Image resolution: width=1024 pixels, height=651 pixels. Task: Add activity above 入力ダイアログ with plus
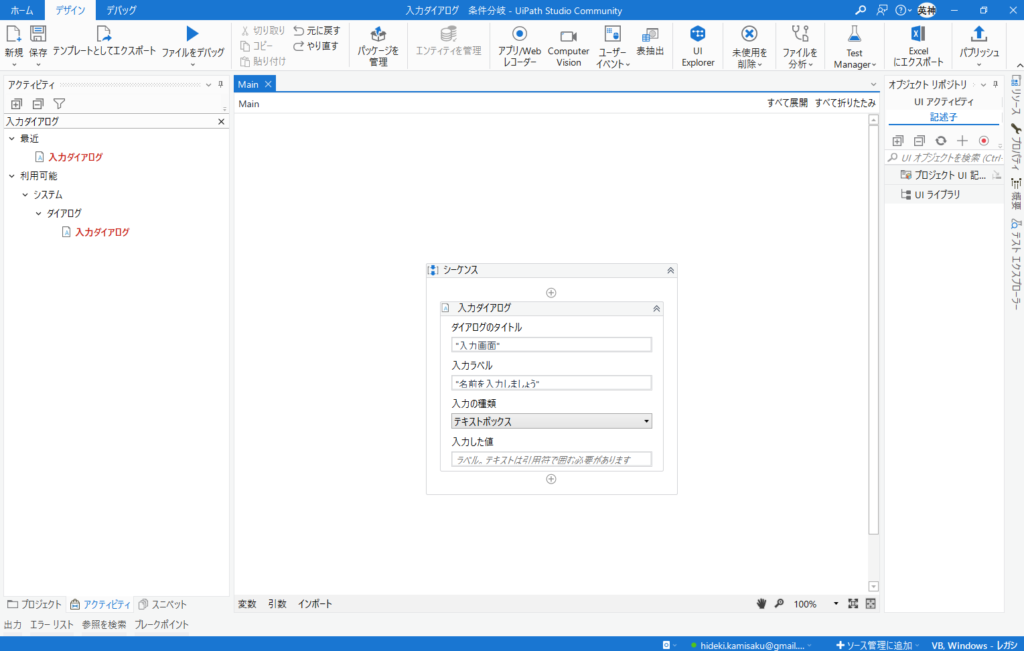(x=551, y=293)
